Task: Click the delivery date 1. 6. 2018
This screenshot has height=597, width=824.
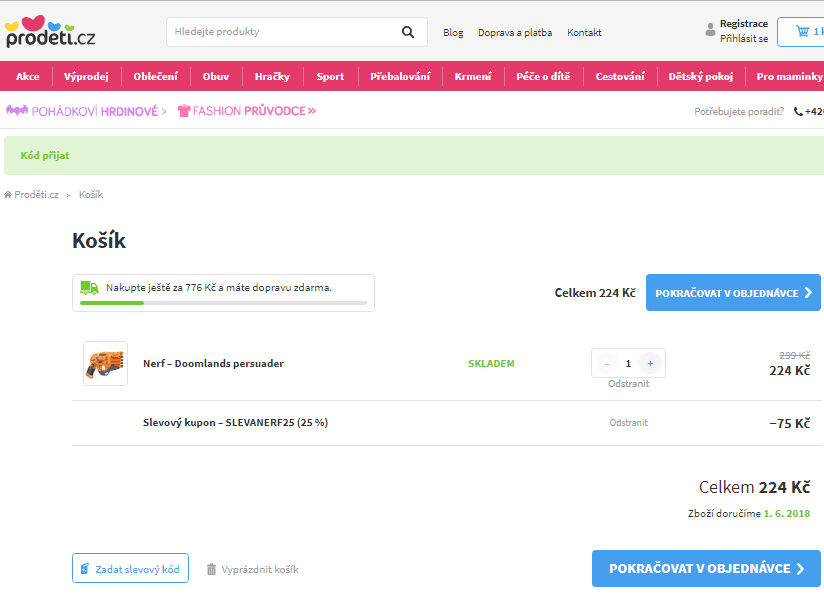Action: click(x=787, y=513)
